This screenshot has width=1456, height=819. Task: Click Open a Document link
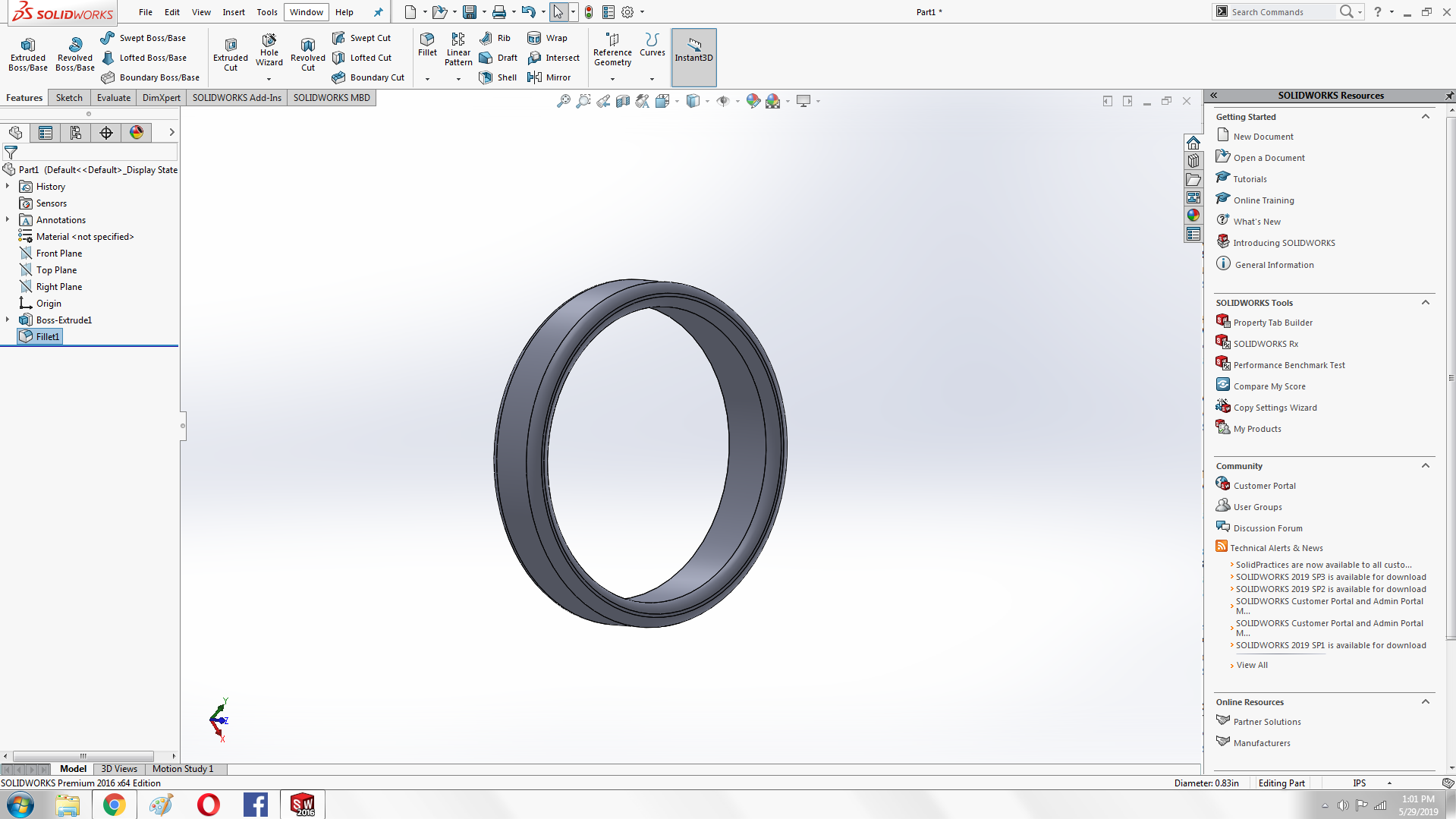1269,158
